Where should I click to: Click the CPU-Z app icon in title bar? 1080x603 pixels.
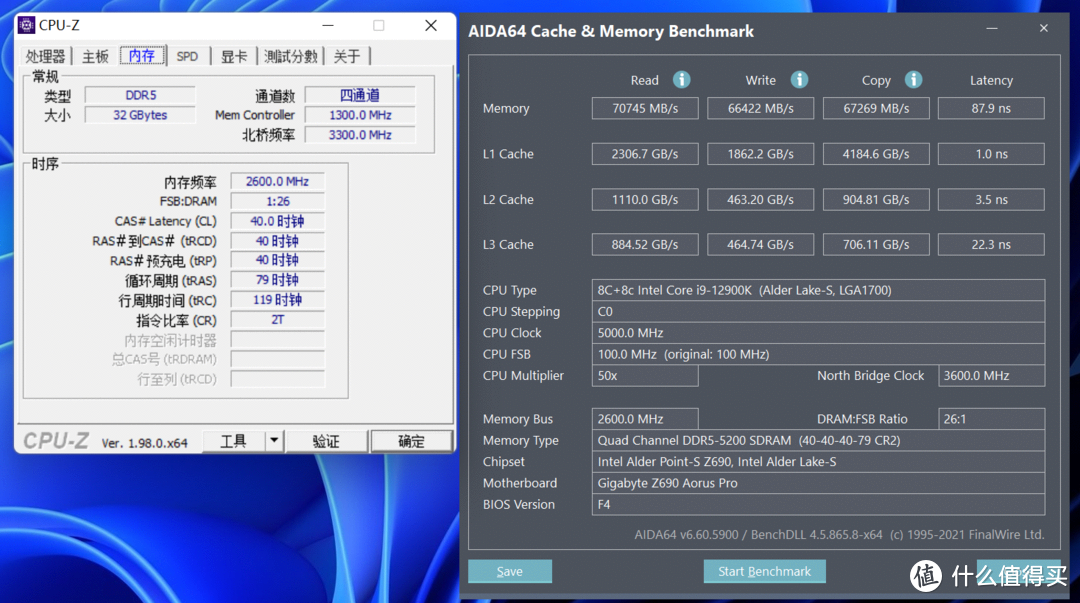26,25
